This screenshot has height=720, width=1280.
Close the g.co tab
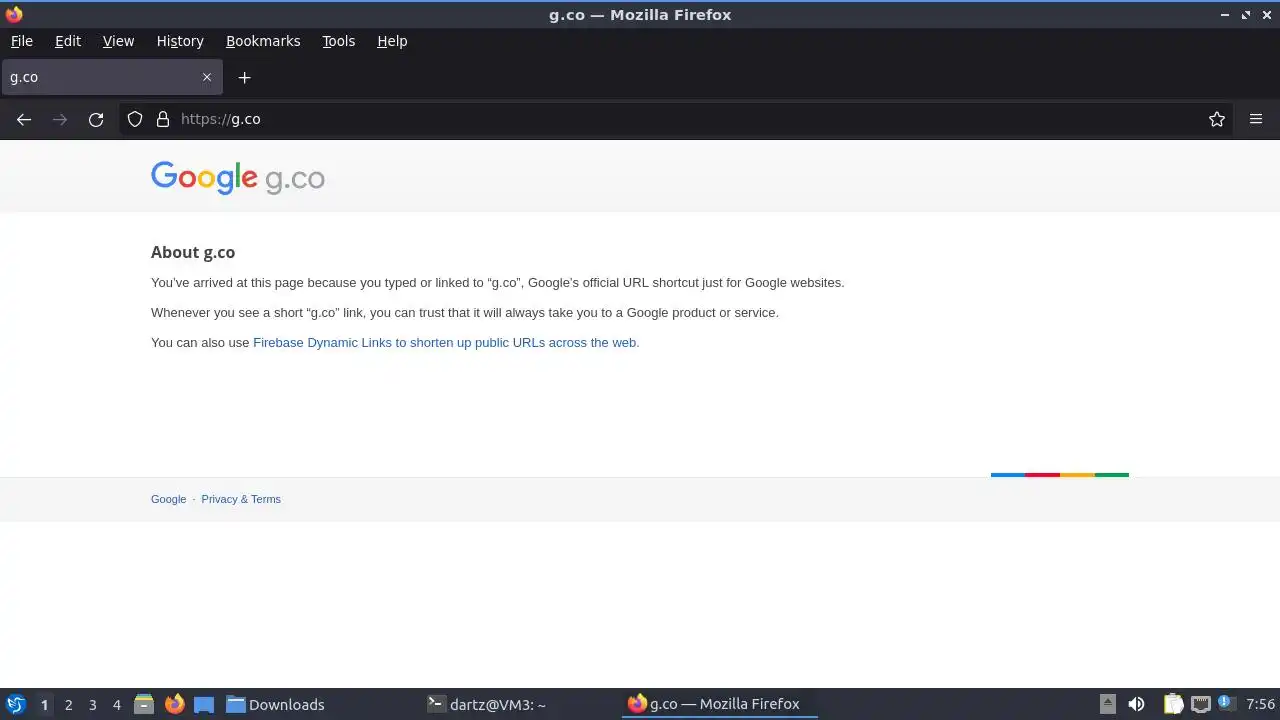(207, 77)
